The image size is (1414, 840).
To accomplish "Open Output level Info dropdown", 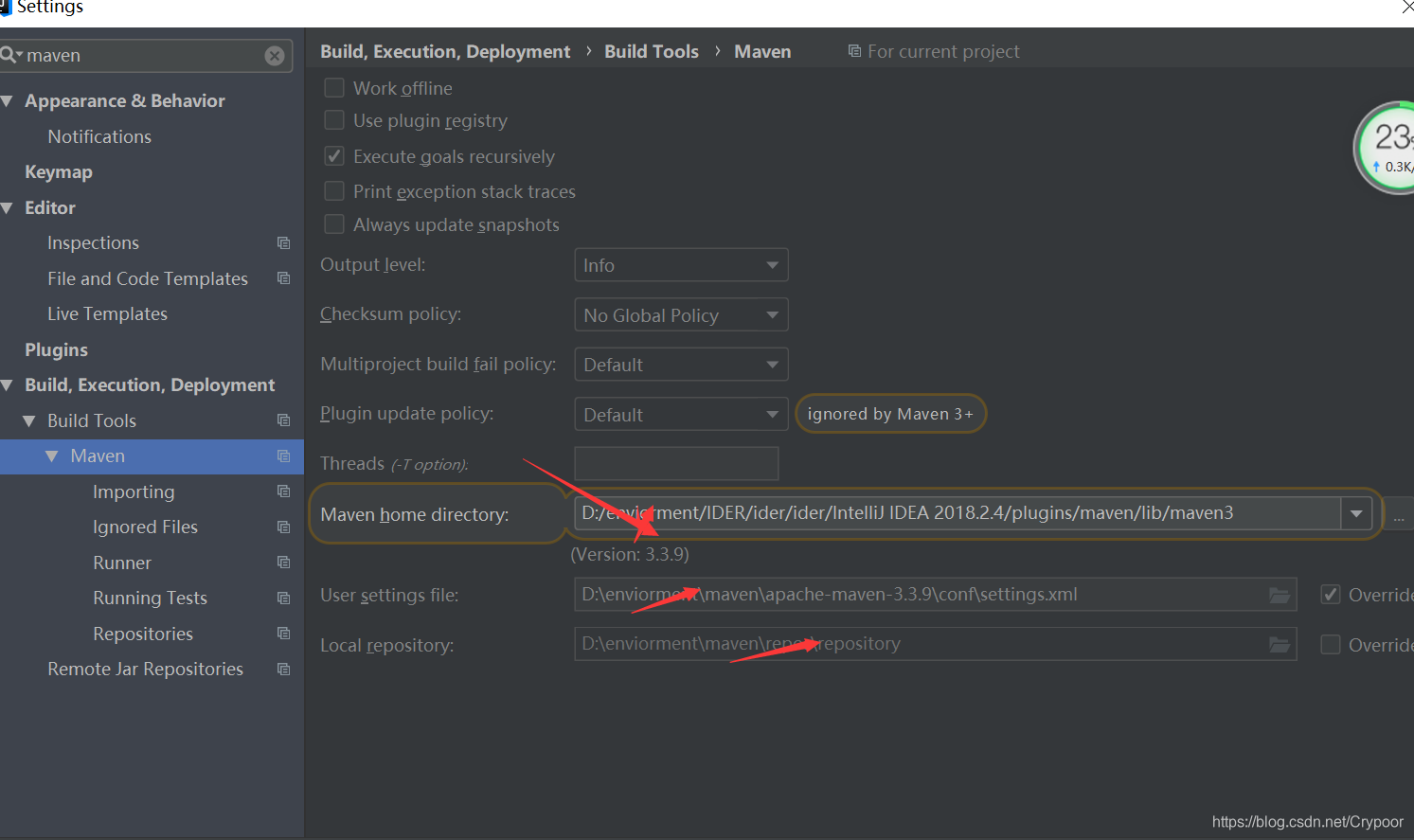I will tap(681, 265).
